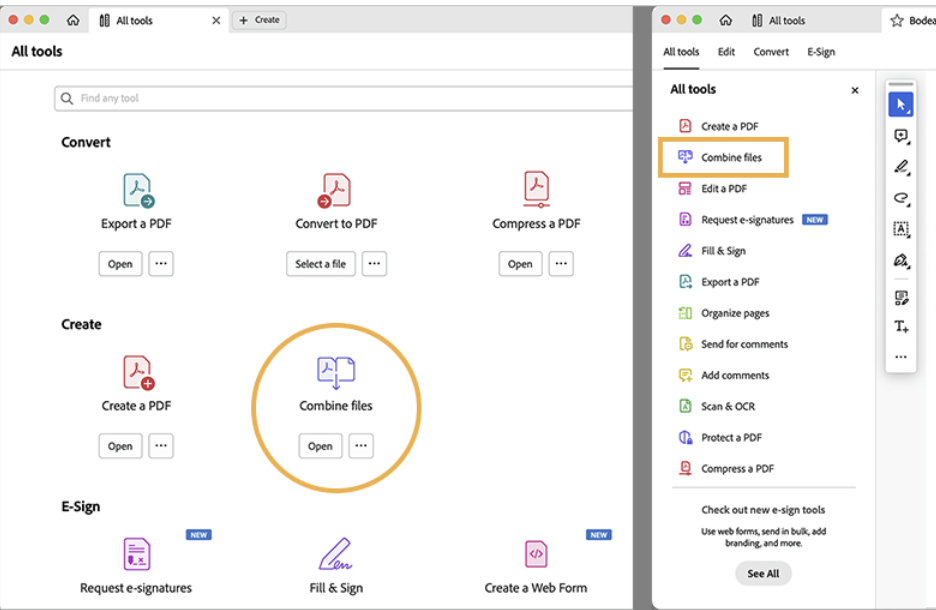
Task: Choose Export a PDF in side panel list
Action: (x=719, y=282)
